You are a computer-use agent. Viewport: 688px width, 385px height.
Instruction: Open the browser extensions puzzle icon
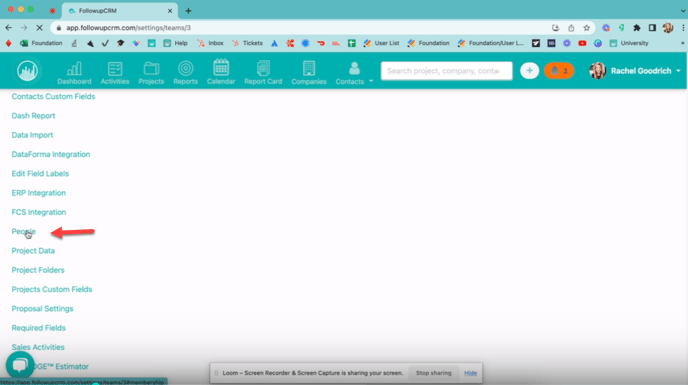click(637, 28)
